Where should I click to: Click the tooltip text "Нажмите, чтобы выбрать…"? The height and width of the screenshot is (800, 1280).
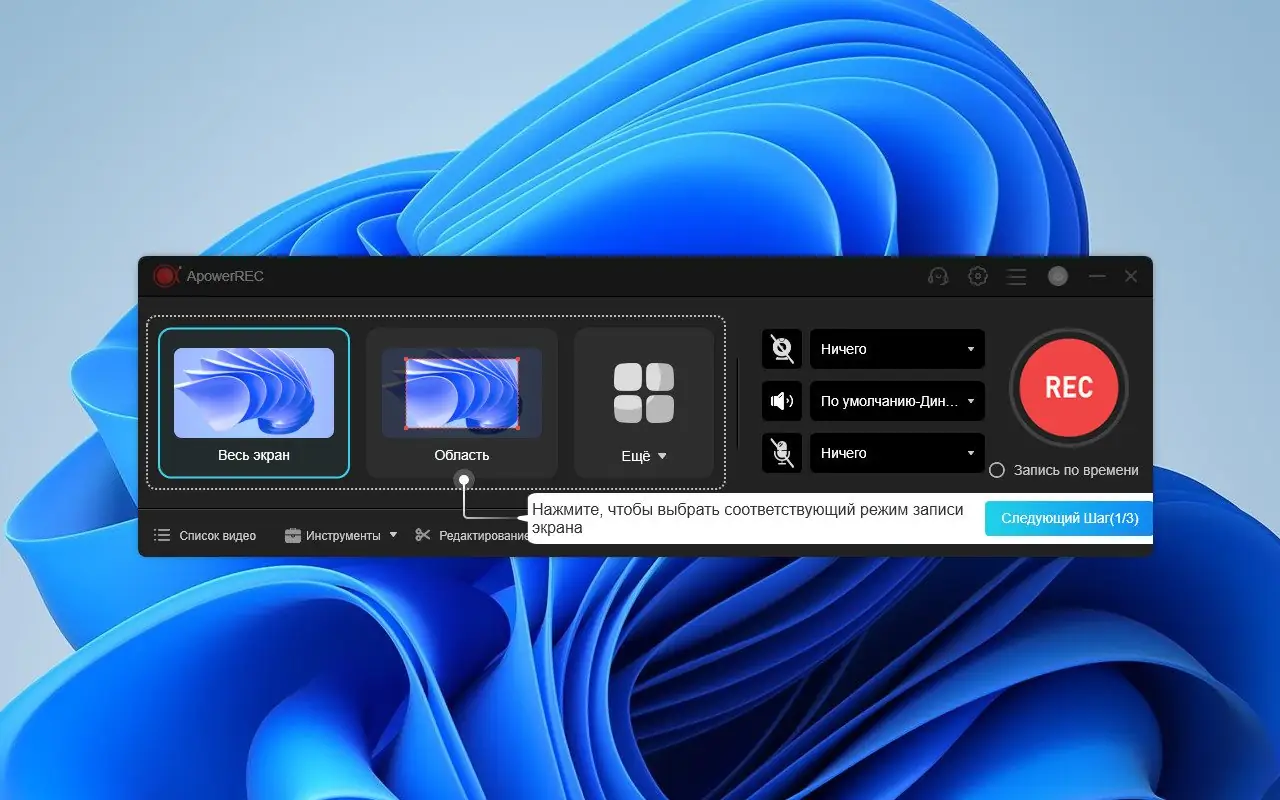pyautogui.click(x=748, y=518)
